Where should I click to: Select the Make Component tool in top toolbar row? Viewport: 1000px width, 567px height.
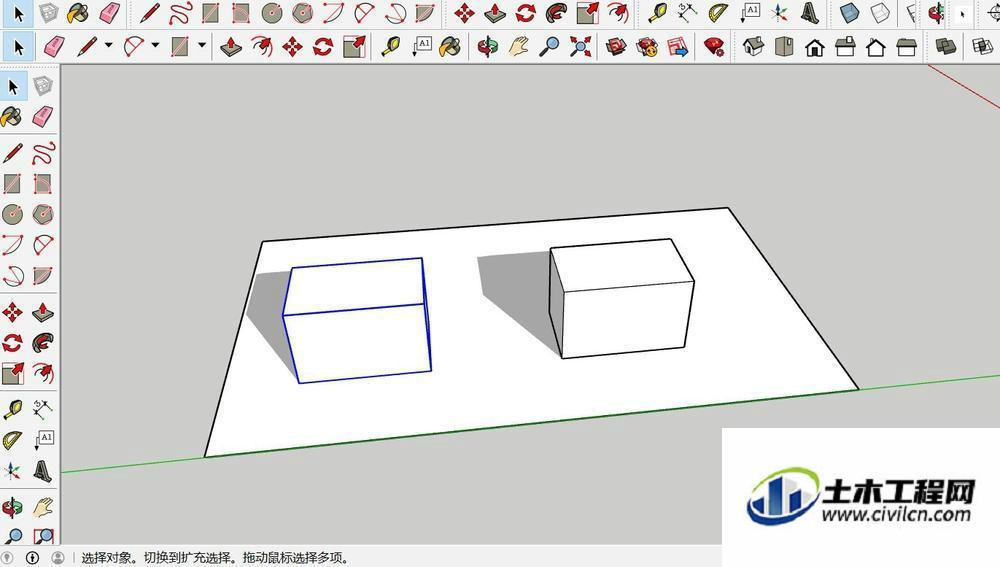(x=48, y=13)
